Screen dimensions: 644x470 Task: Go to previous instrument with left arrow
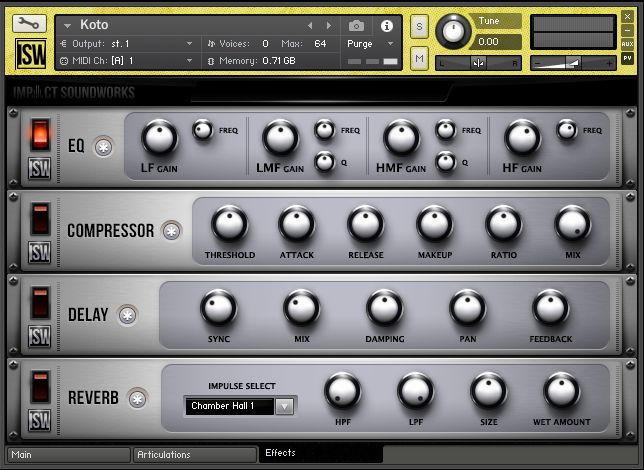(310, 26)
